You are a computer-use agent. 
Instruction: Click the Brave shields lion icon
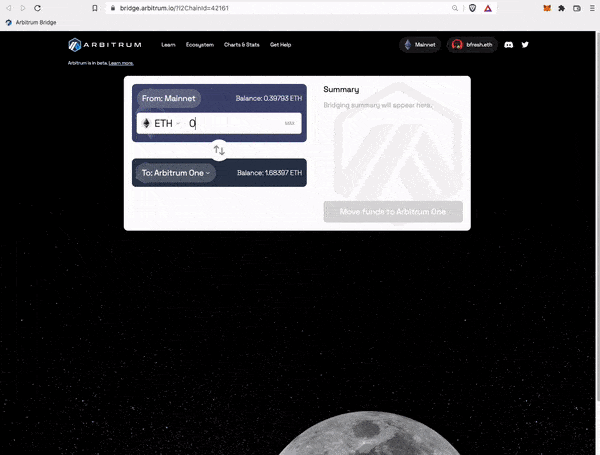pos(473,8)
